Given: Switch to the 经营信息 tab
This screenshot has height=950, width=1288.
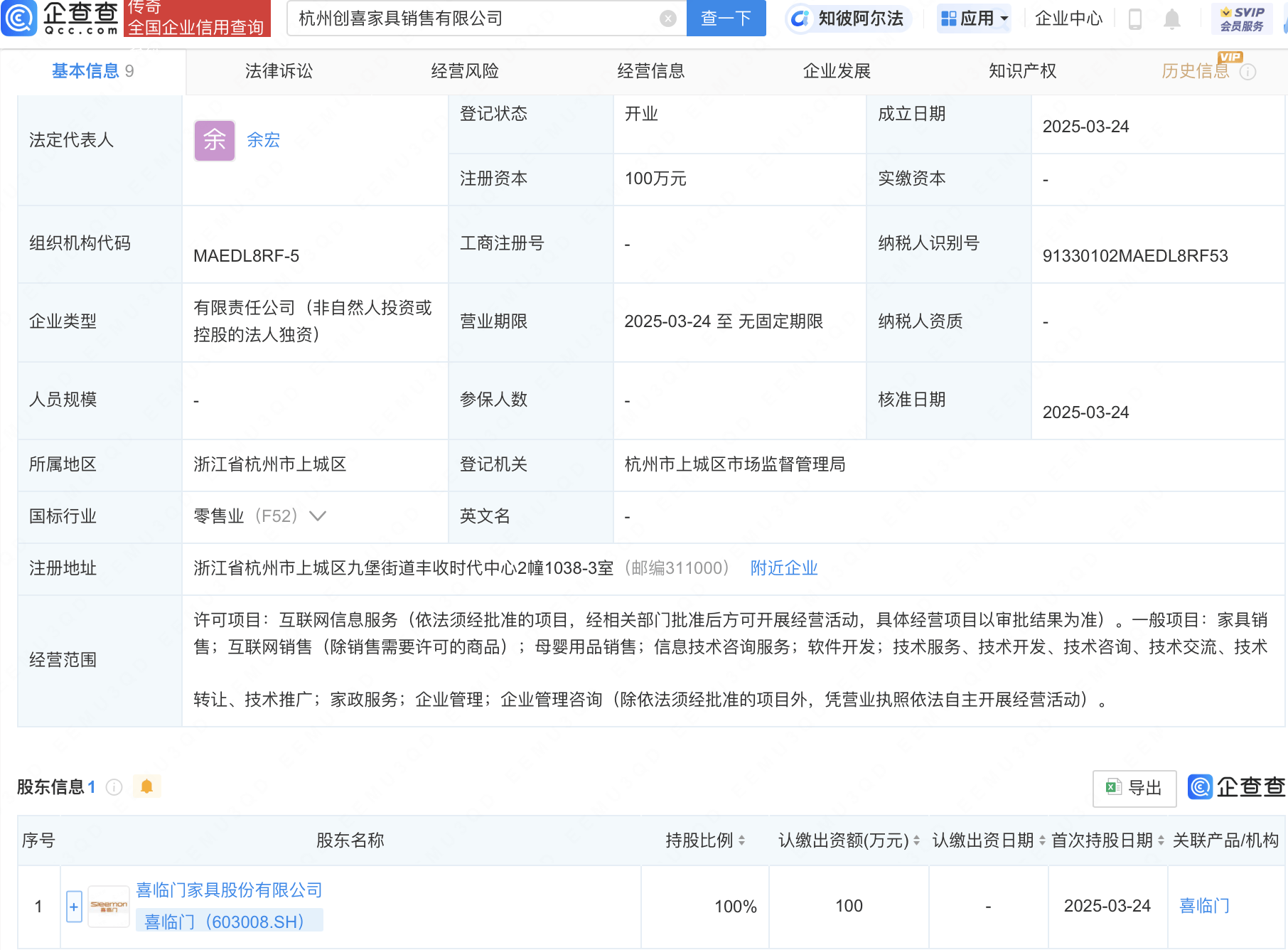Looking at the screenshot, I should [651, 71].
